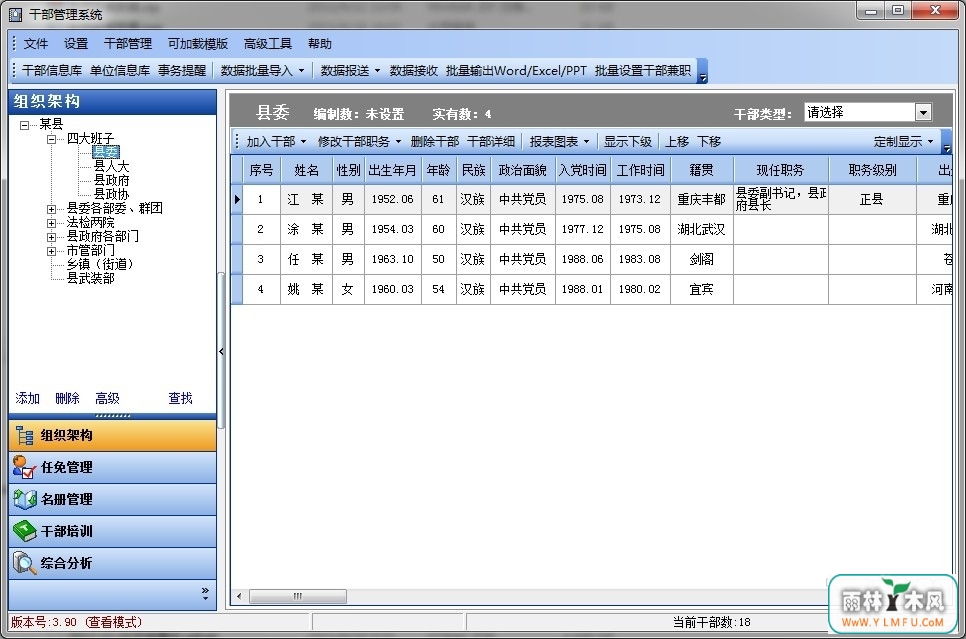Click 上移 button
This screenshot has height=639, width=966.
coord(677,142)
